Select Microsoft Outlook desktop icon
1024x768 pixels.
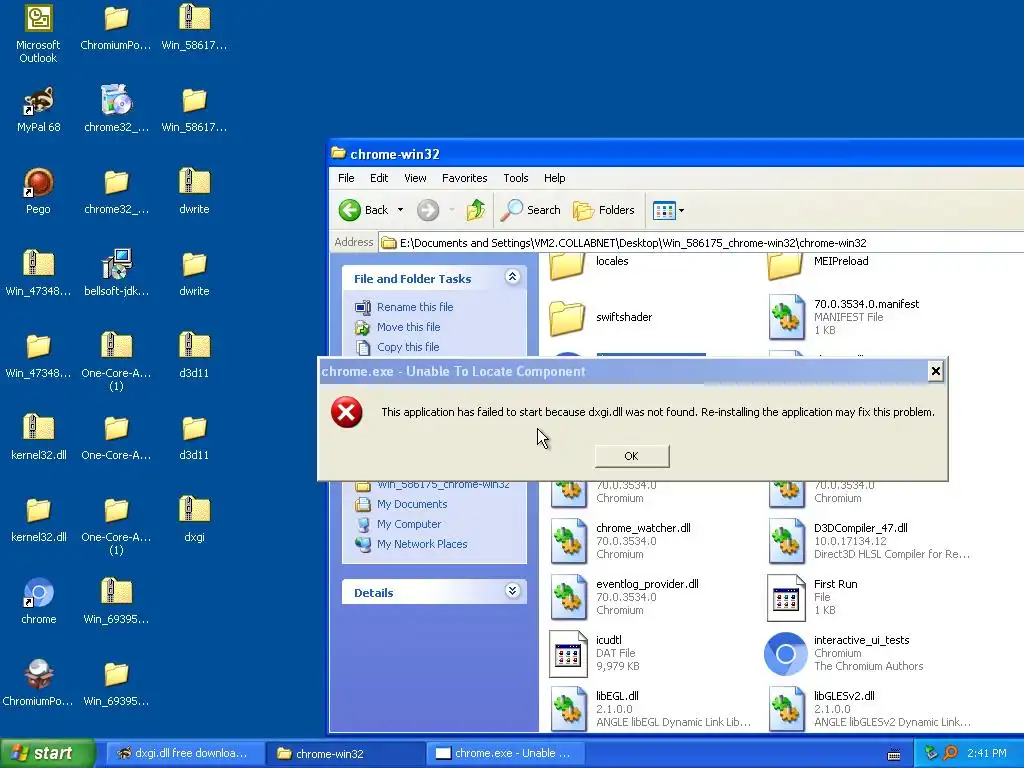(38, 34)
